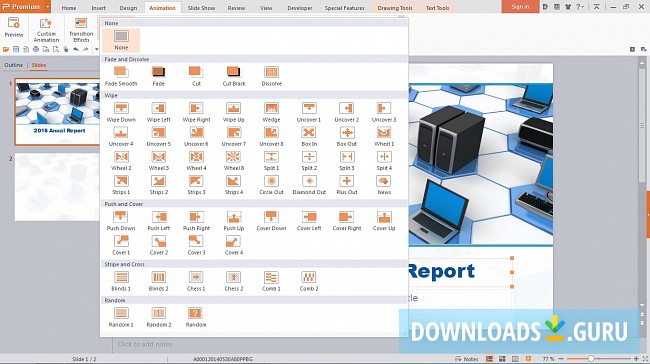The width and height of the screenshot is (650, 364).
Task: Click the notes area to add notes
Action: tap(145, 344)
